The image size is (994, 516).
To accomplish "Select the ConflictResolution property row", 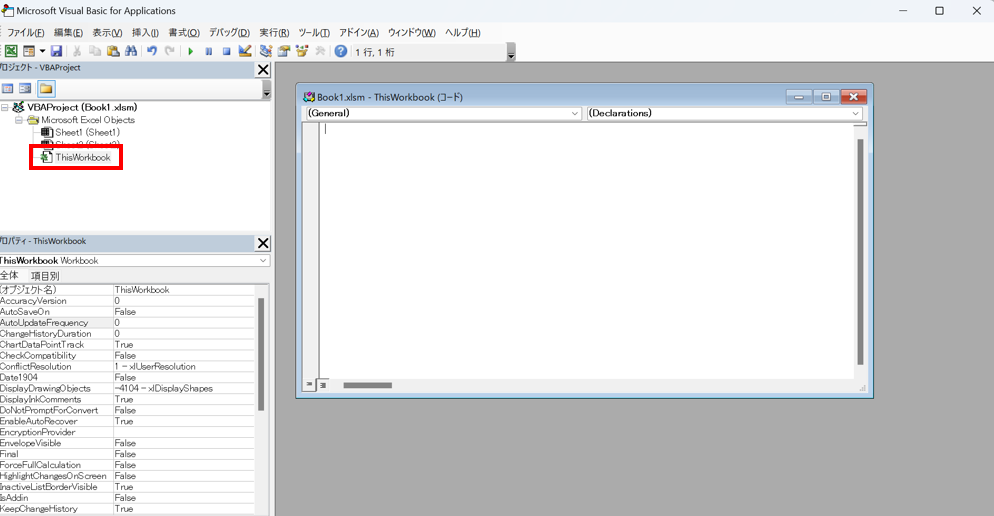I will click(127, 366).
